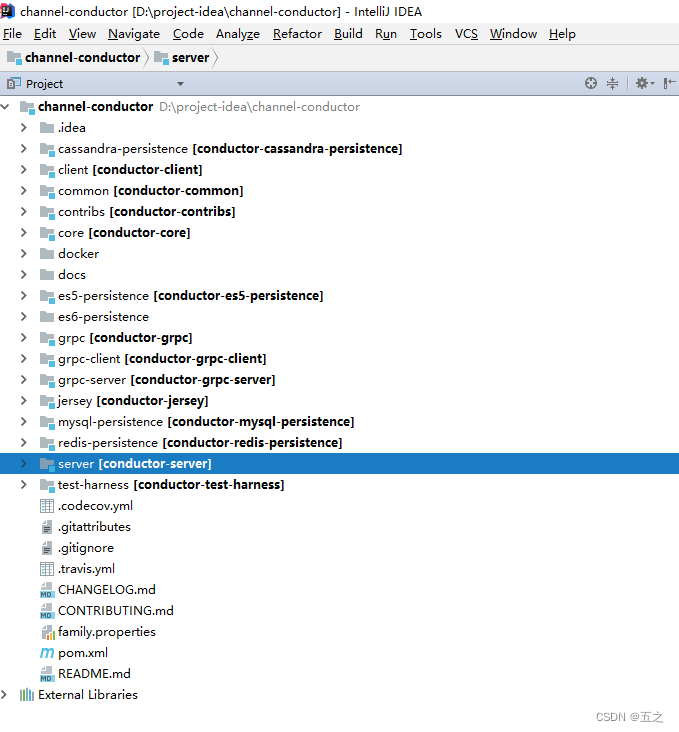Click the es6-persistence folder icon
This screenshot has height=732, width=679.
[47, 317]
